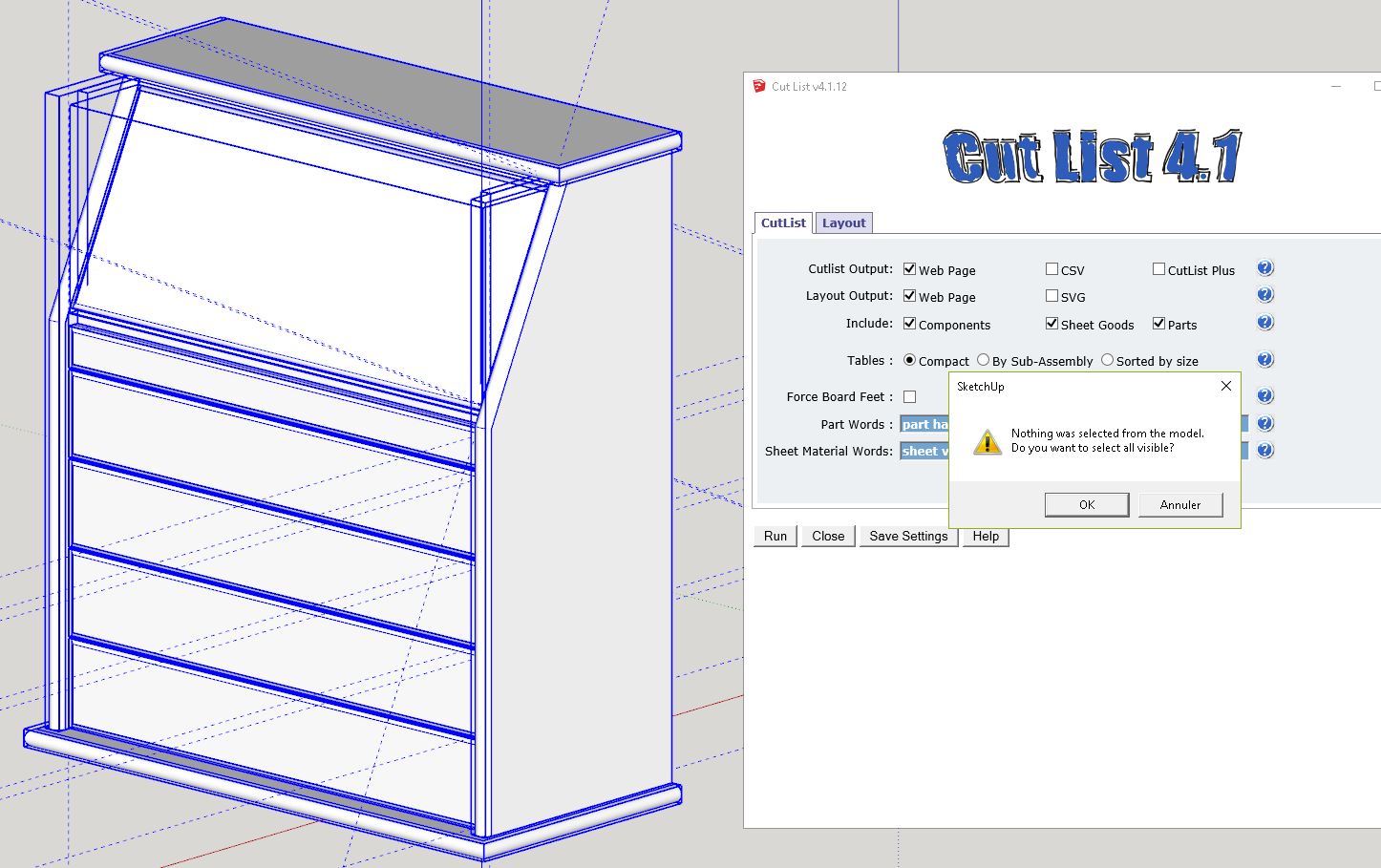The image size is (1381, 868).
Task: Select By Sub-Assembly tables option
Action: point(984,360)
